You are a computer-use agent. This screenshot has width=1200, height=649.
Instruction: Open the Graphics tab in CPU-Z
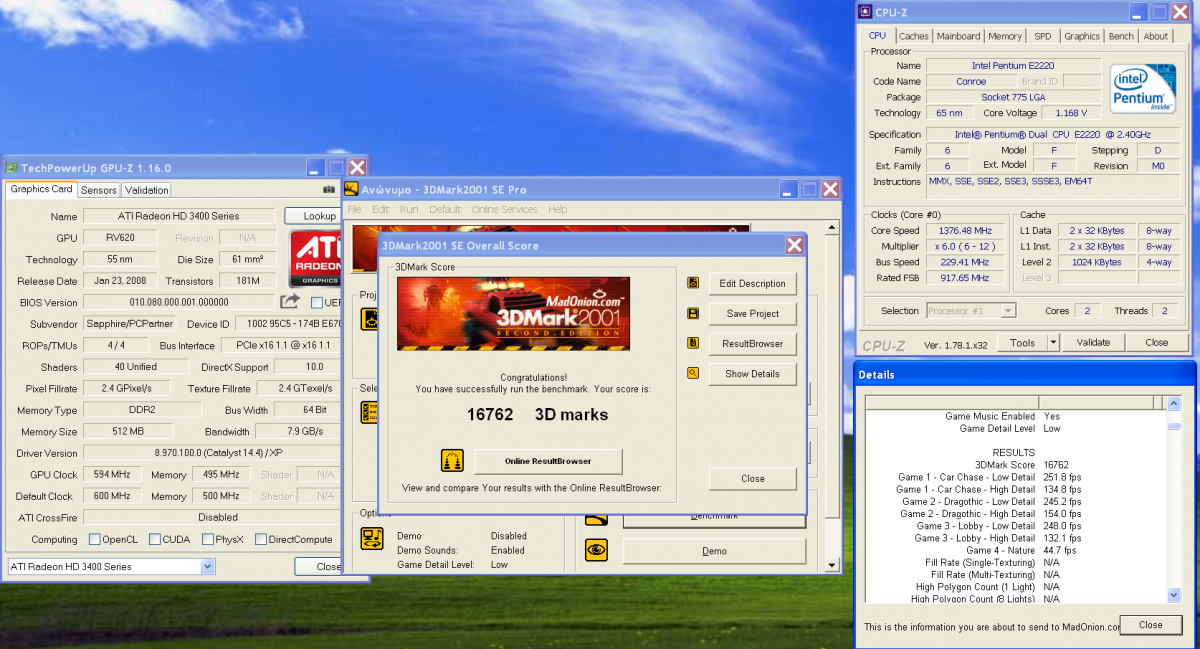1082,36
